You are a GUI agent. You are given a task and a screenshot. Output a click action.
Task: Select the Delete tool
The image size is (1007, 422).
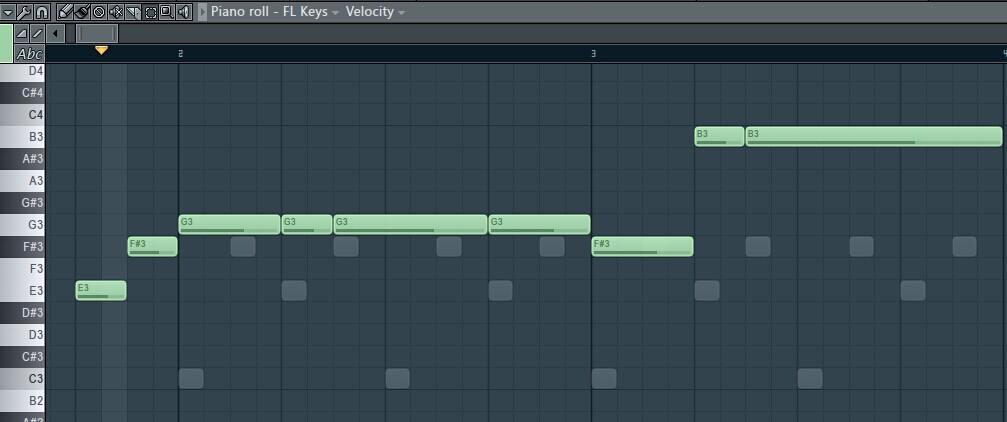tap(99, 12)
